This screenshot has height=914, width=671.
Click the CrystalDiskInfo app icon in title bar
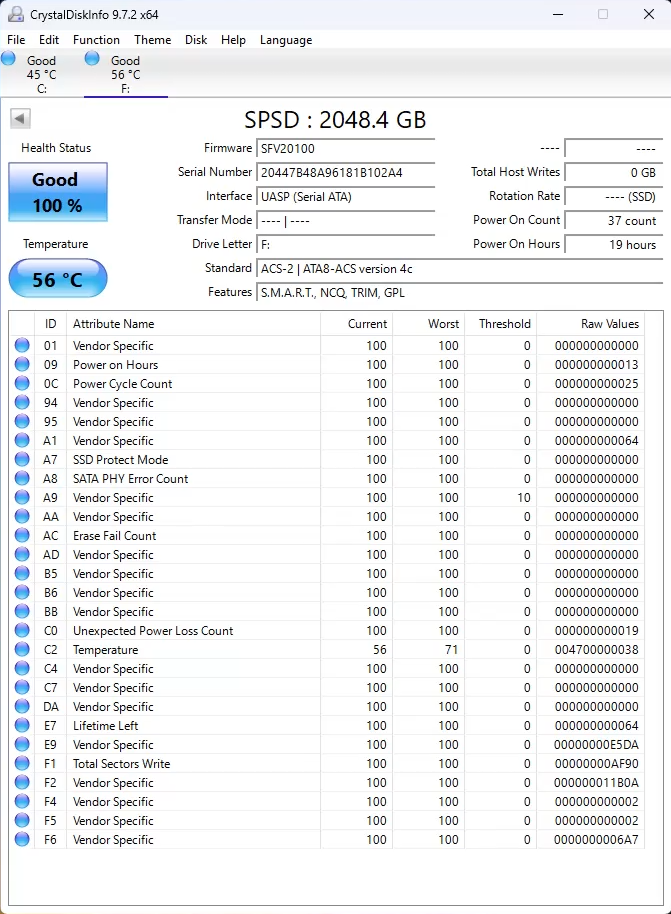pyautogui.click(x=14, y=15)
